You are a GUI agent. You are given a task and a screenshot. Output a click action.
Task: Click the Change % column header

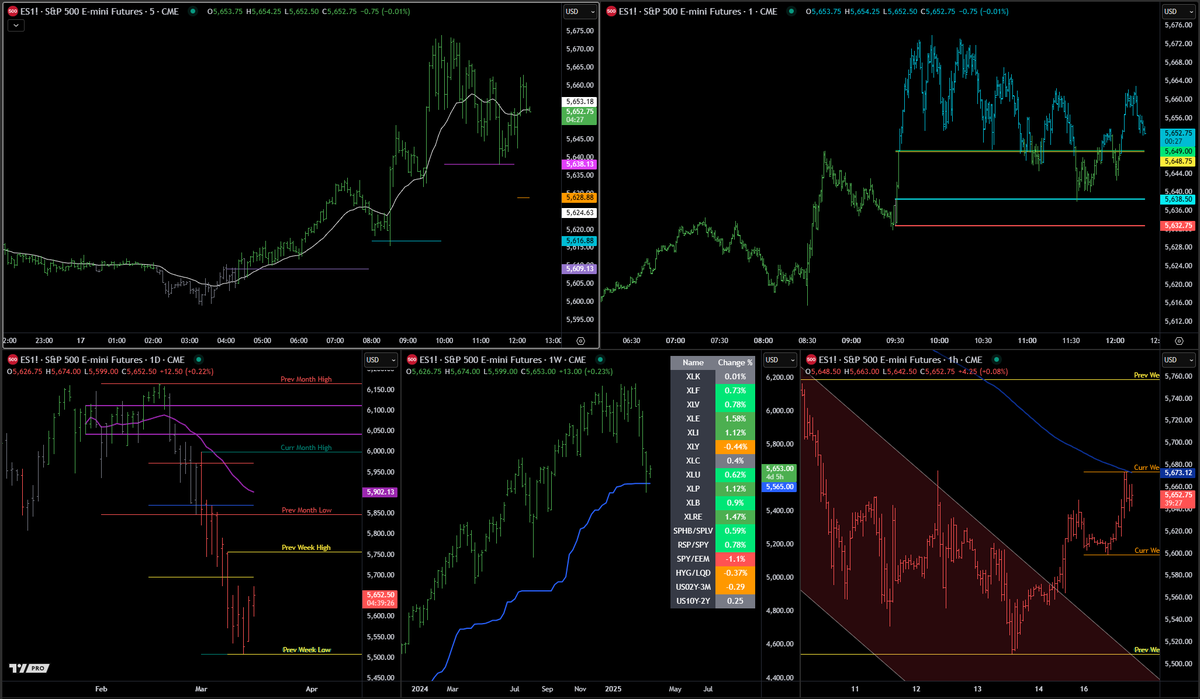click(x=735, y=363)
